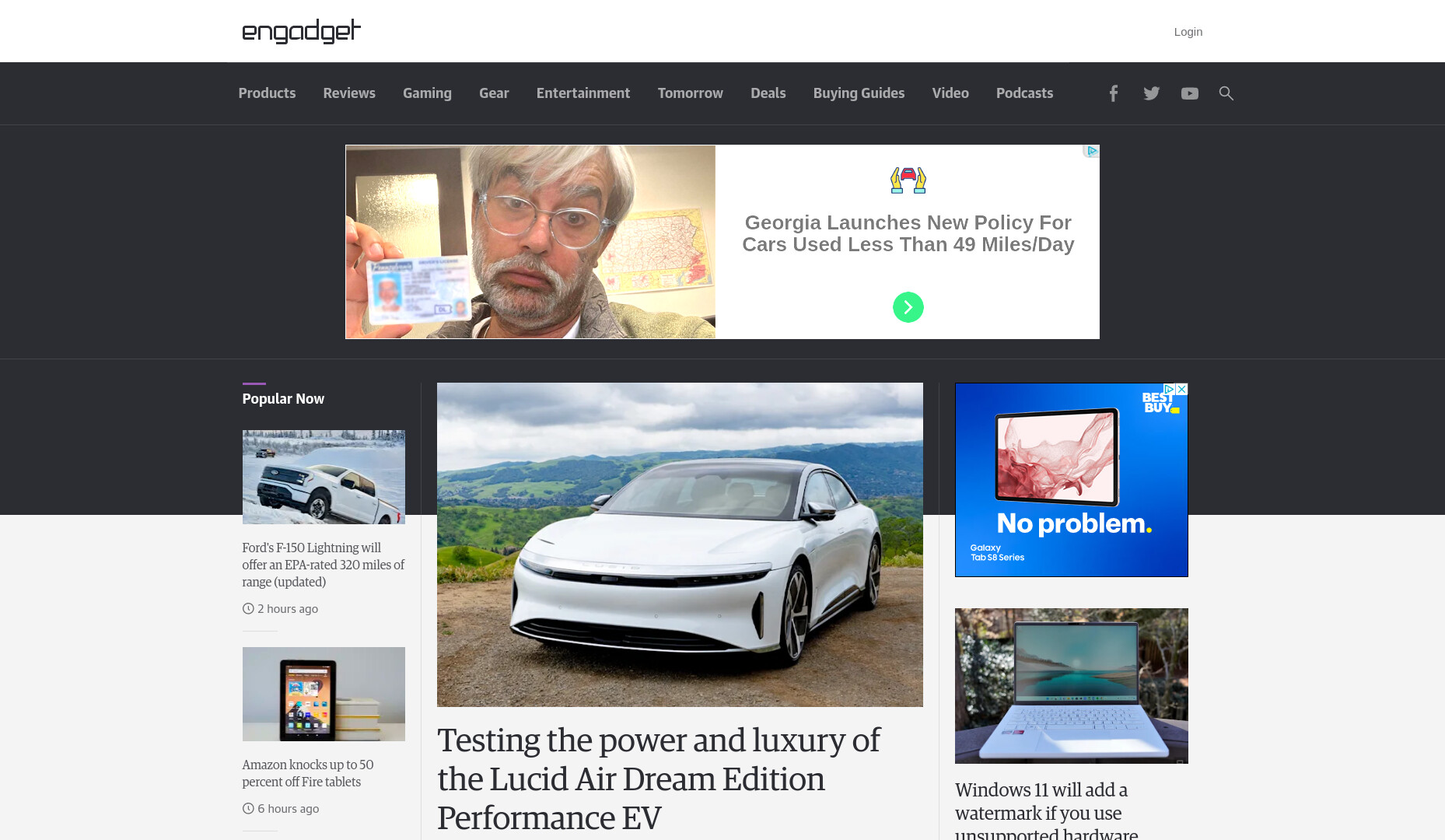Open Ford F-150 Lightning article link
The width and height of the screenshot is (1445, 840).
click(323, 565)
